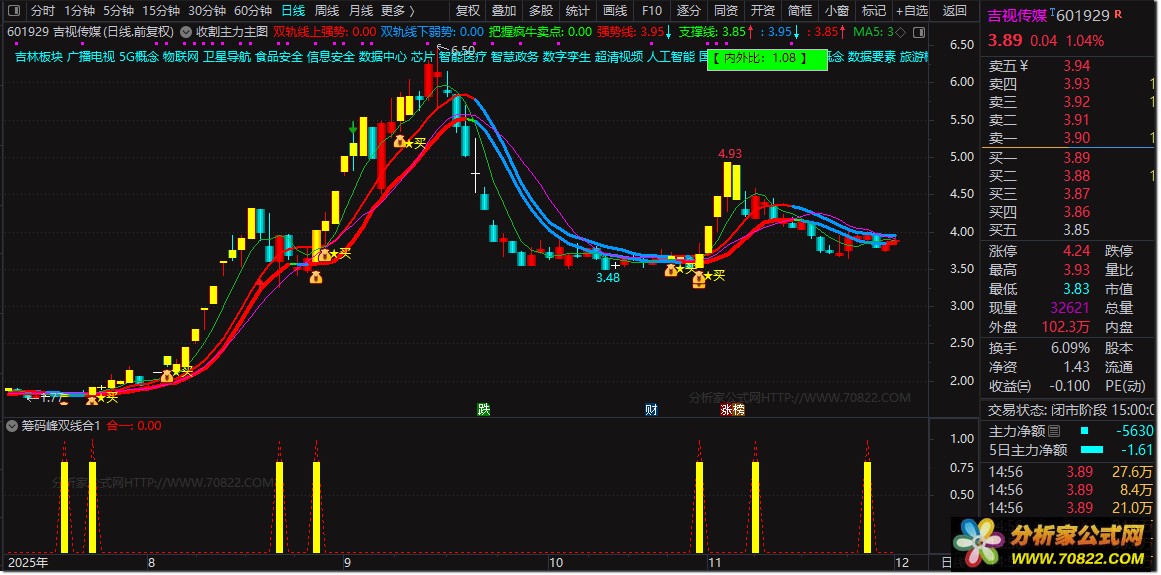Click the 卖一 price 3.90
This screenshot has height=575, width=1161.
[1077, 138]
